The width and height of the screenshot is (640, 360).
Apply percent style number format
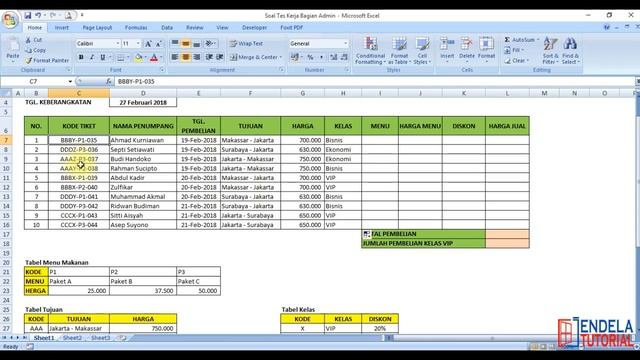pyautogui.click(x=310, y=58)
